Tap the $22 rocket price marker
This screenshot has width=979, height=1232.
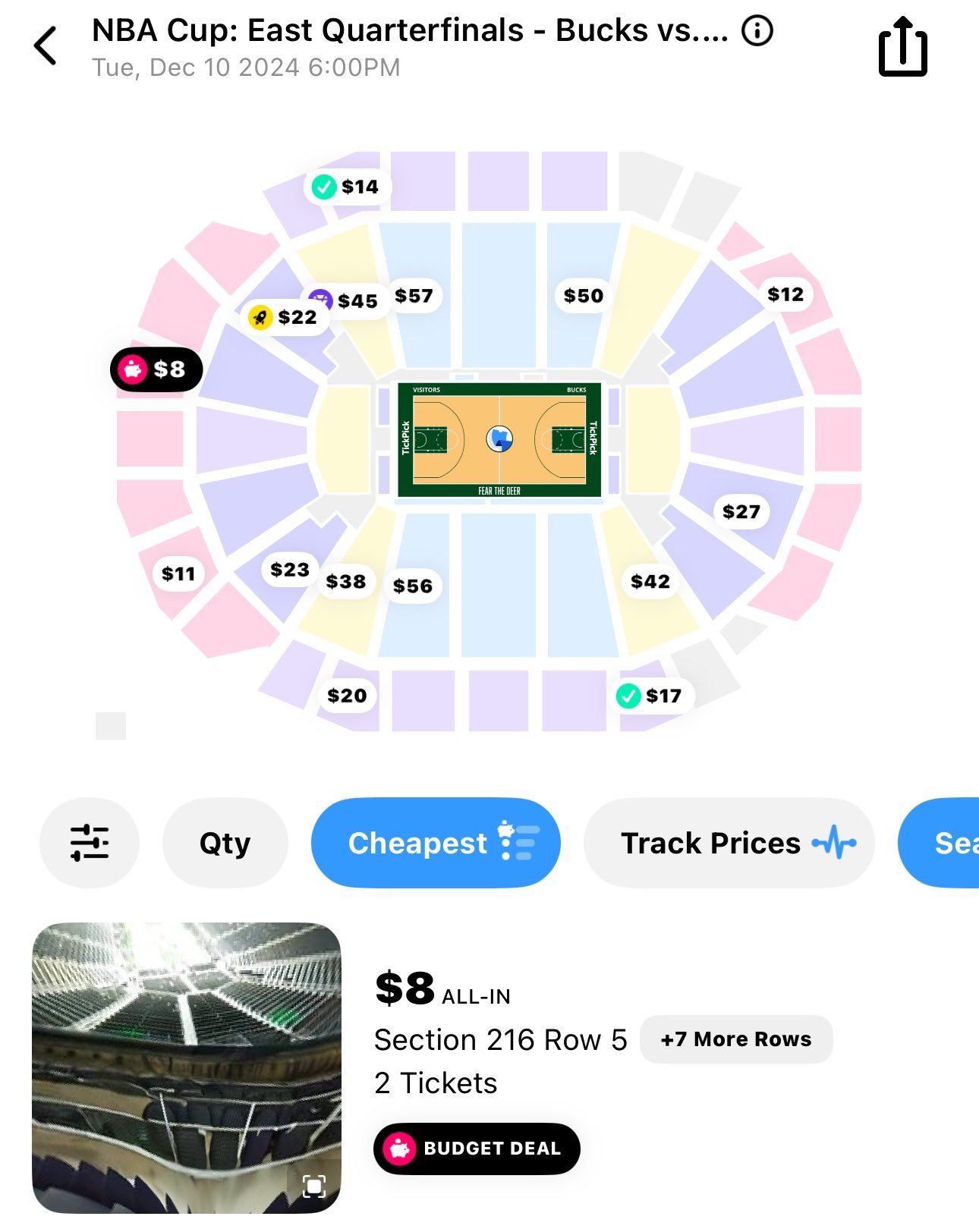[x=284, y=317]
